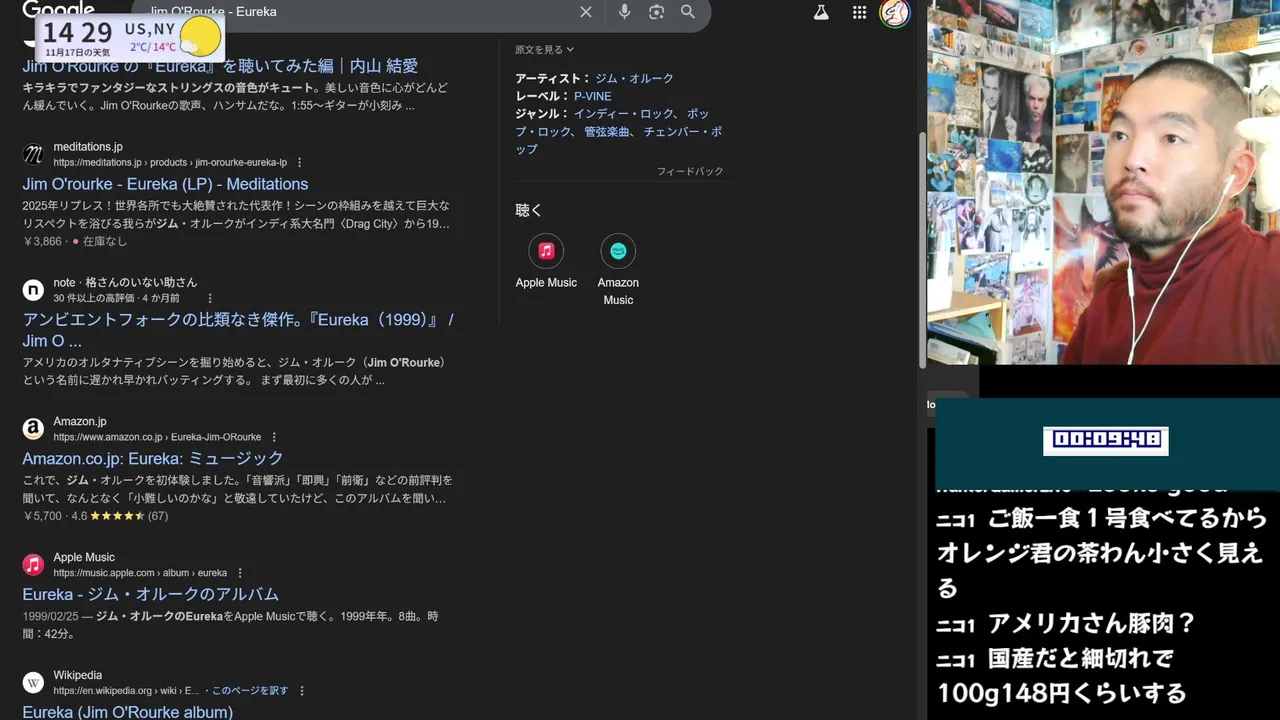Image resolution: width=1280 pixels, height=720 pixels.
Task: Open artist link ジム・オルーク
Action: (x=634, y=79)
